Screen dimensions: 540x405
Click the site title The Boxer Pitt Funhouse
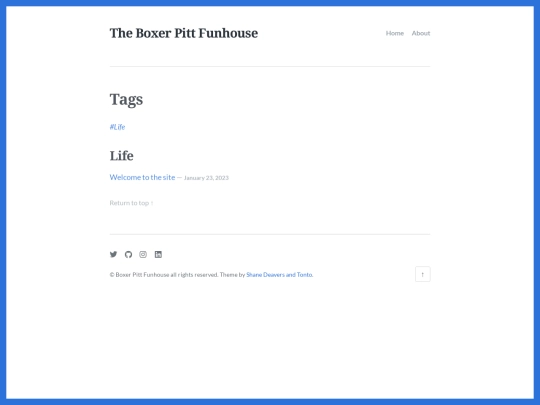184,33
